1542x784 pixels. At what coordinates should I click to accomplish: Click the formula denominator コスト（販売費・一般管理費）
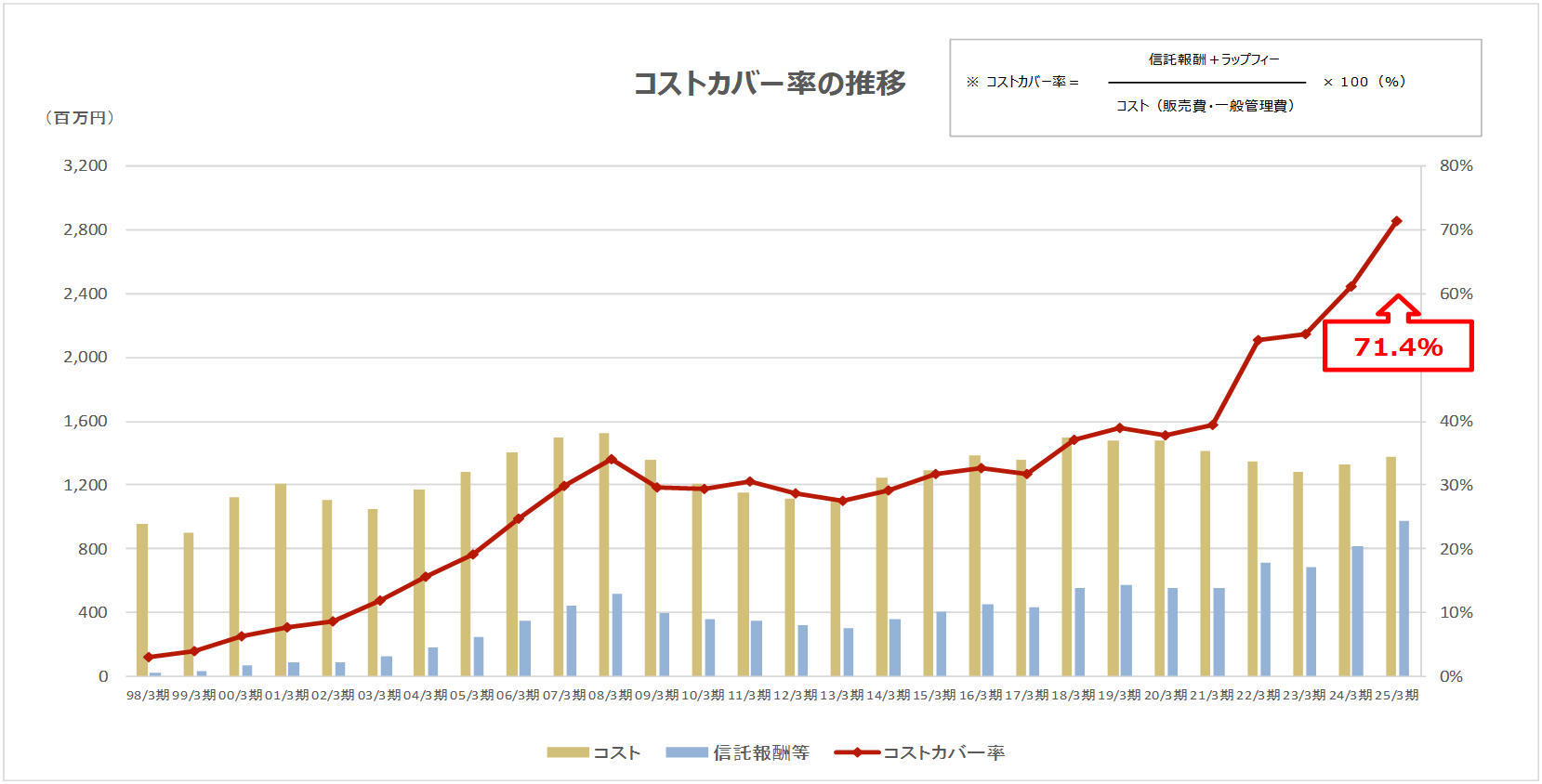point(1206,106)
